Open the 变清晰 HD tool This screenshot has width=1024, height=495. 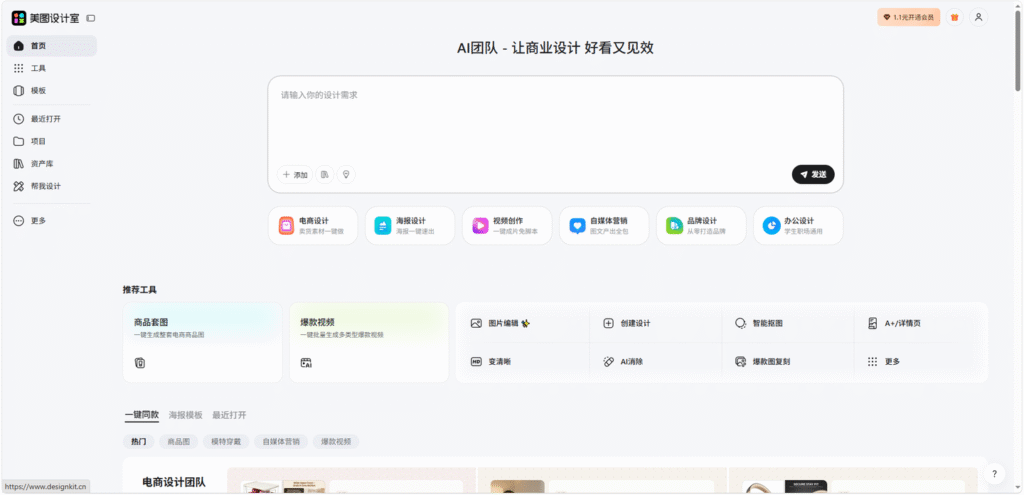(522, 361)
